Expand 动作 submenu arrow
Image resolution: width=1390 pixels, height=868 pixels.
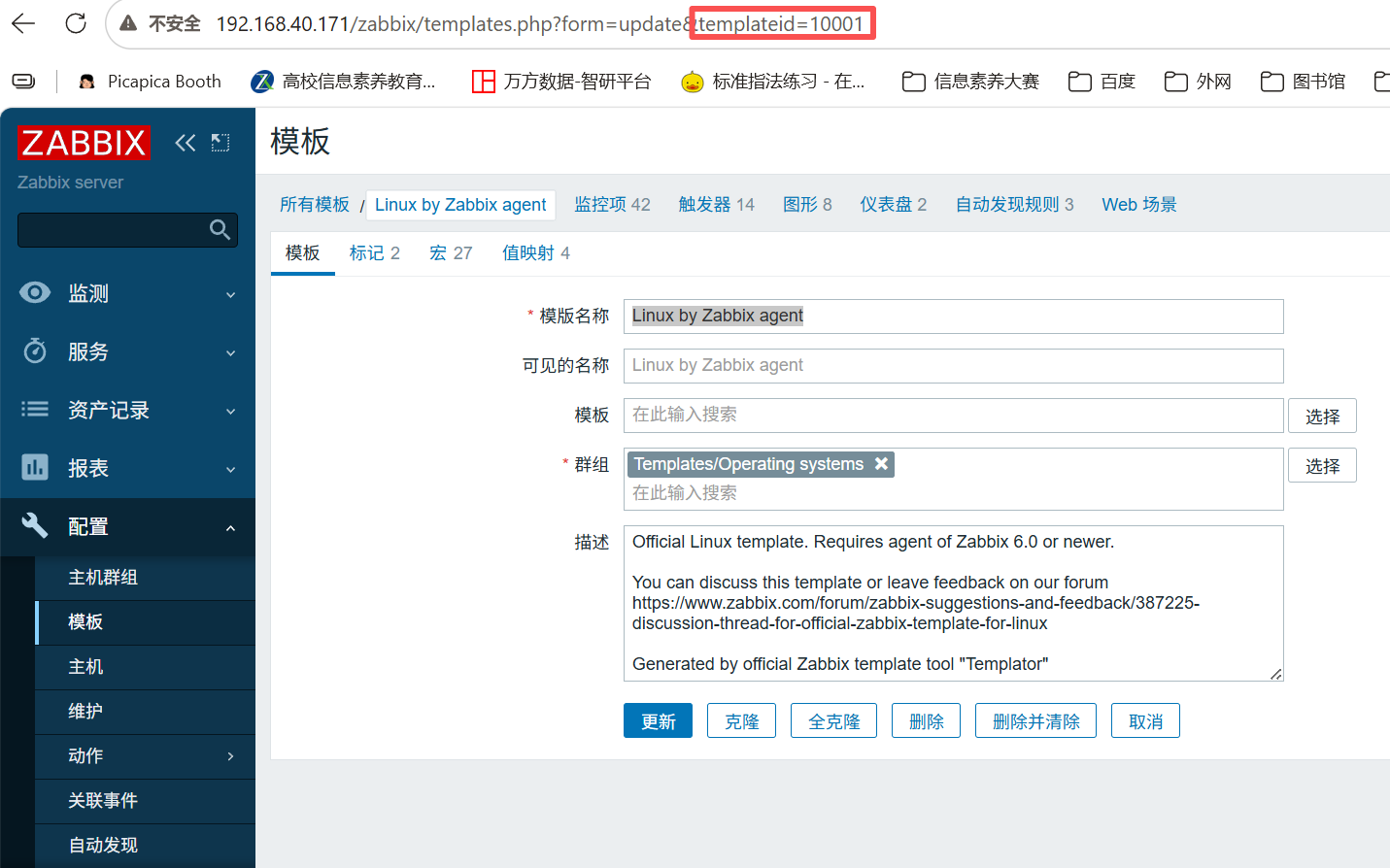click(230, 756)
